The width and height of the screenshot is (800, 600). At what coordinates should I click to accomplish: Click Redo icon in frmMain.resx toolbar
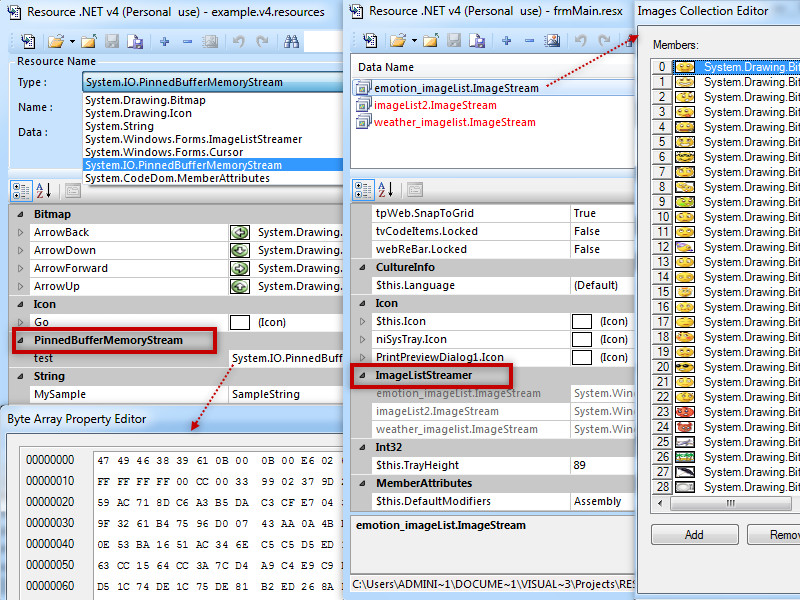[x=604, y=40]
